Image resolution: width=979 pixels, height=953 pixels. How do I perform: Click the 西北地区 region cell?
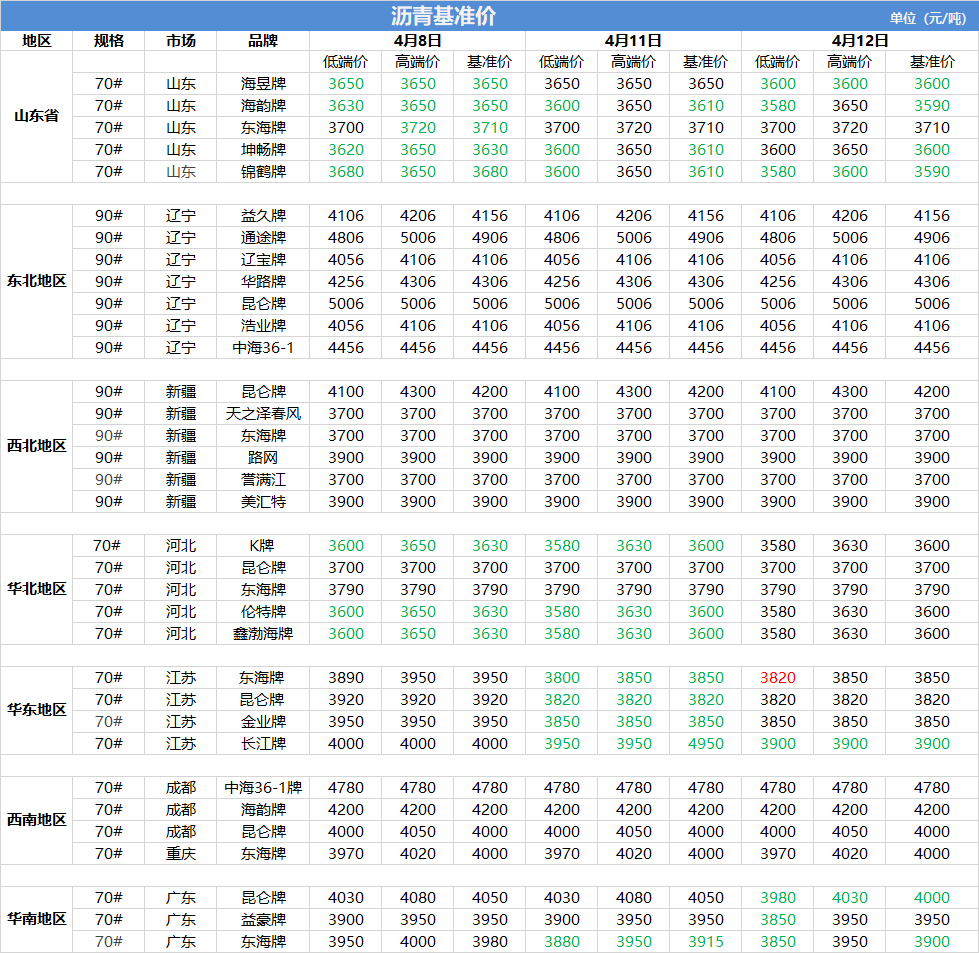[36, 446]
